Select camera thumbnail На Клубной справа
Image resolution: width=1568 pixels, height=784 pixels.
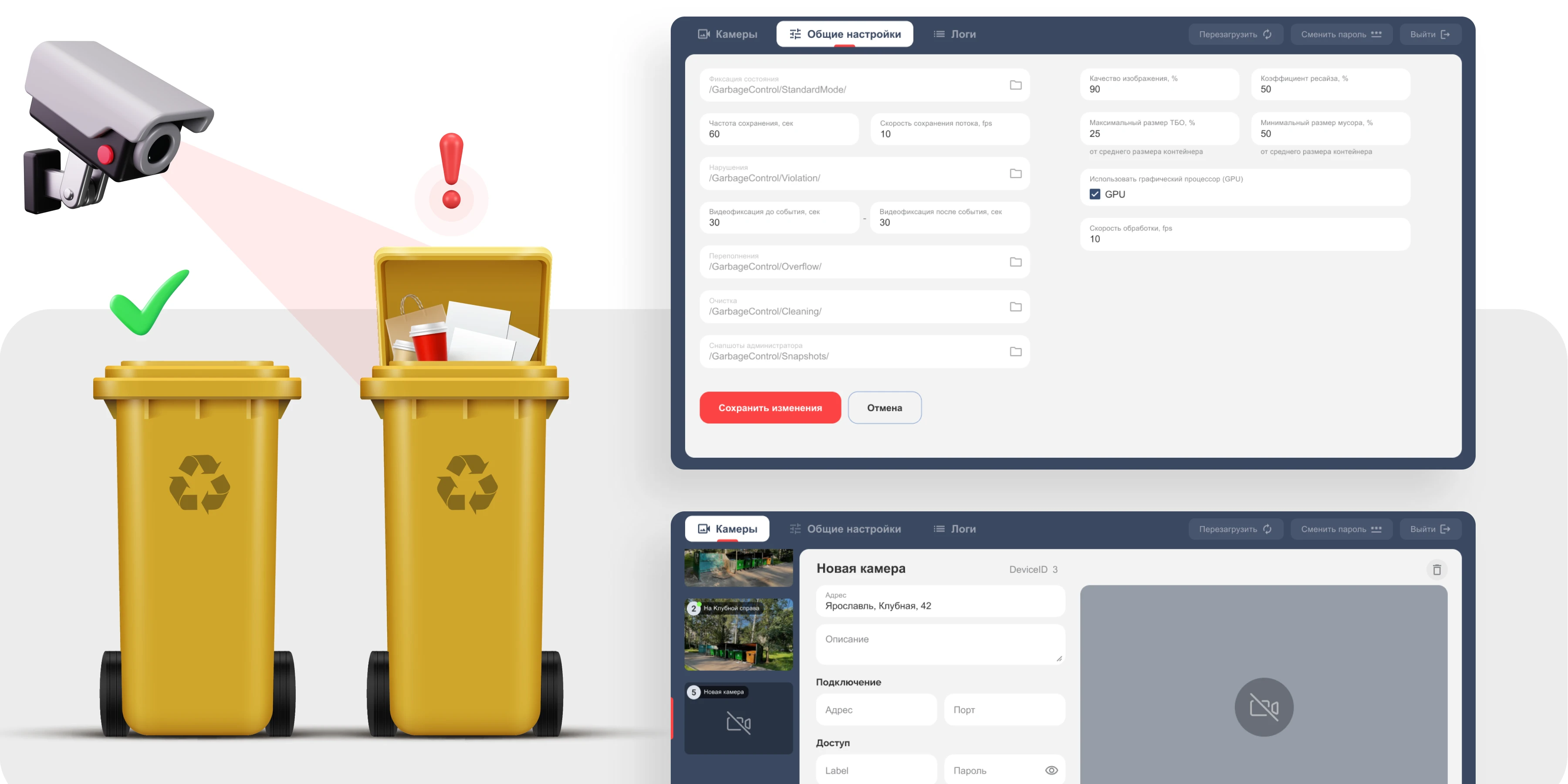tap(738, 634)
